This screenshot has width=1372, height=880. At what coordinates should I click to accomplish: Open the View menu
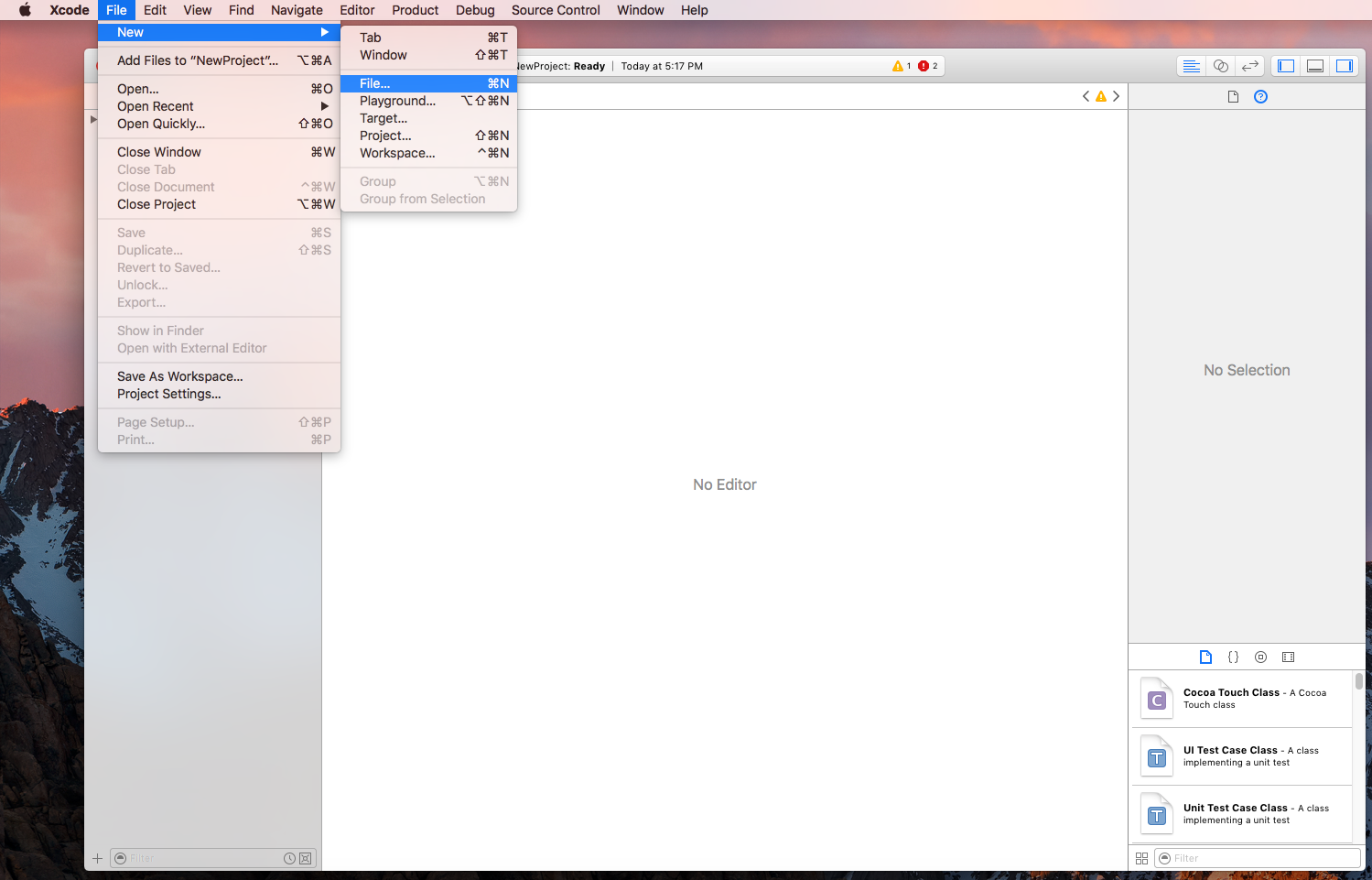(198, 10)
